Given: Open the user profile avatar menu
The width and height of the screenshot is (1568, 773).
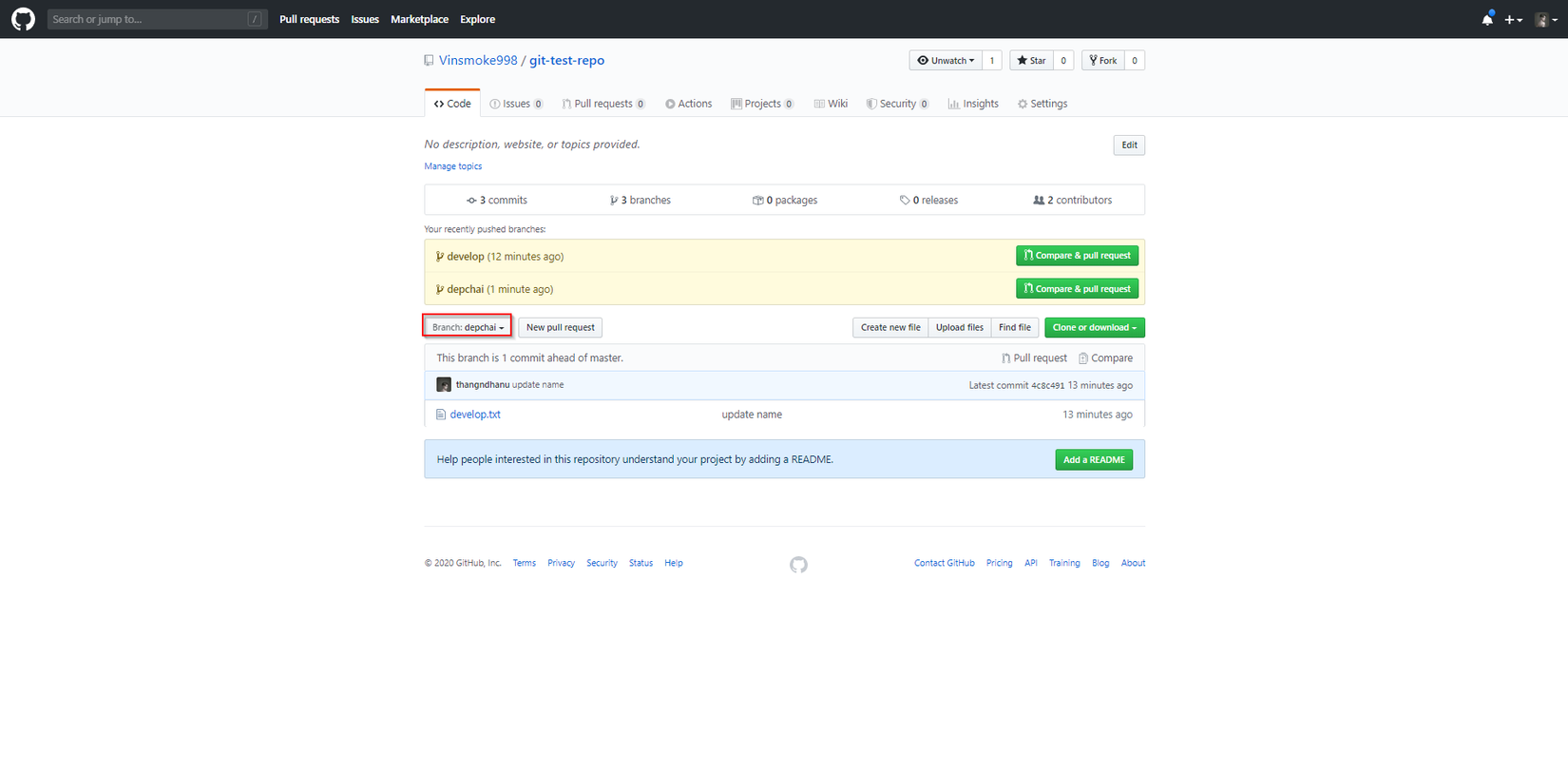Looking at the screenshot, I should coord(1545,19).
